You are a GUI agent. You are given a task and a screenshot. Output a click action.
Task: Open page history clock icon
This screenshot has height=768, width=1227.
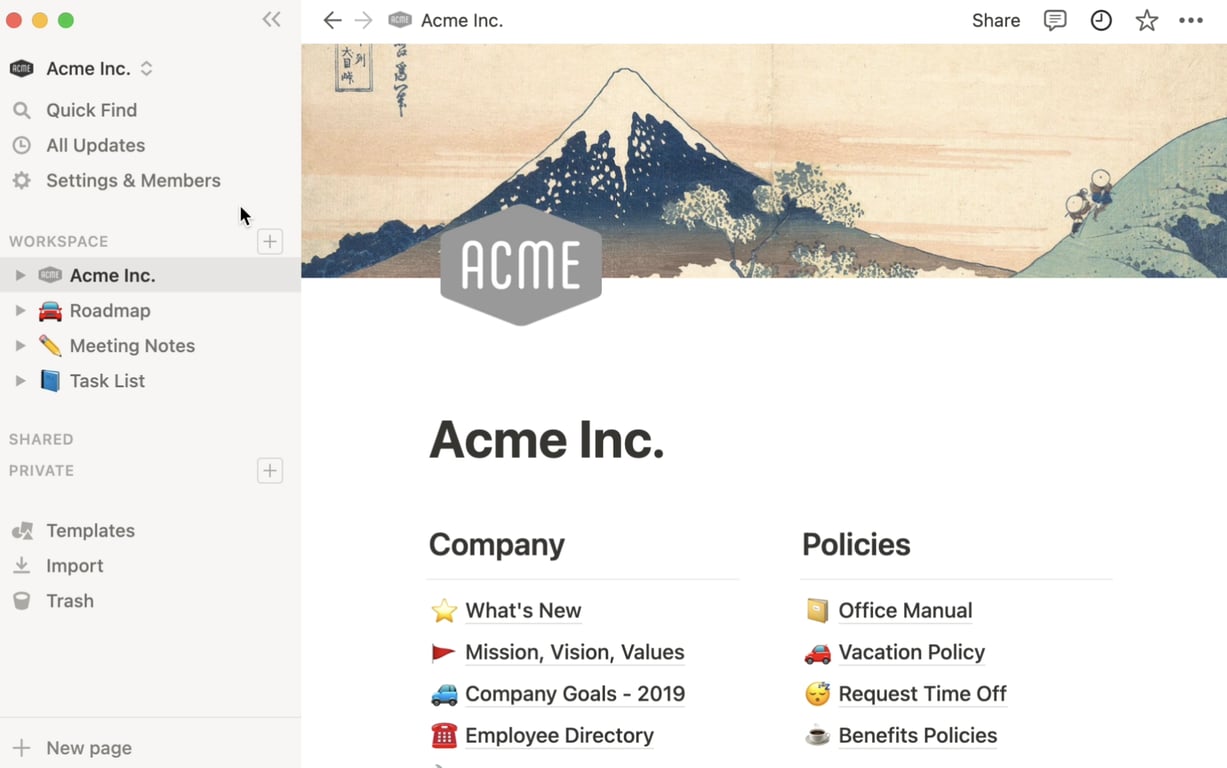(1100, 20)
